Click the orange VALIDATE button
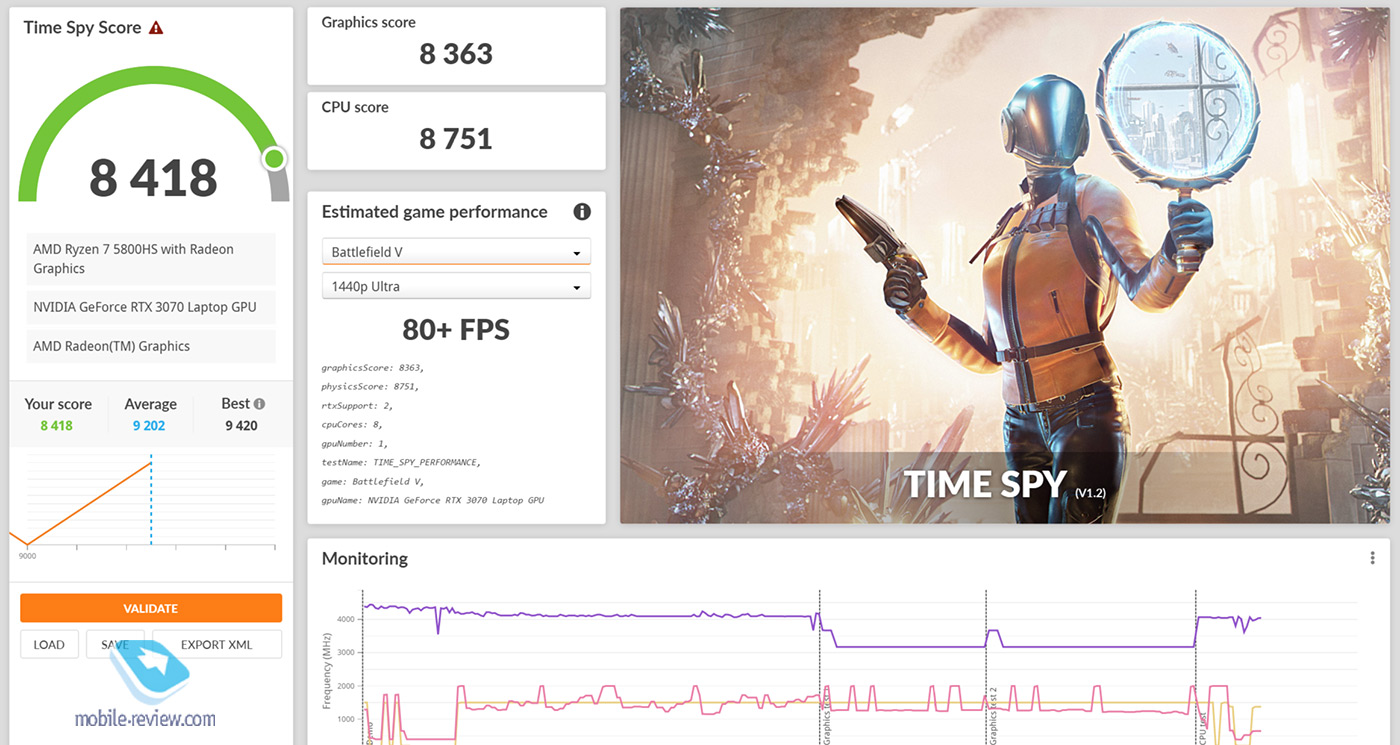The width and height of the screenshot is (1400, 745). click(151, 608)
